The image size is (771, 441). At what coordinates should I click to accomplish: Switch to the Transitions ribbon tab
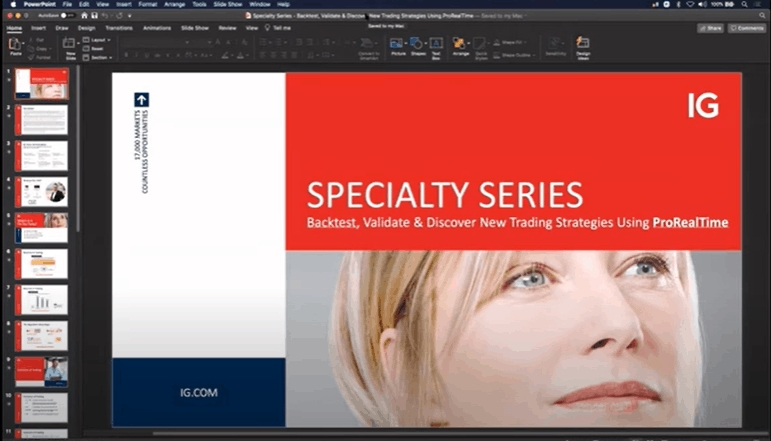[x=119, y=28]
